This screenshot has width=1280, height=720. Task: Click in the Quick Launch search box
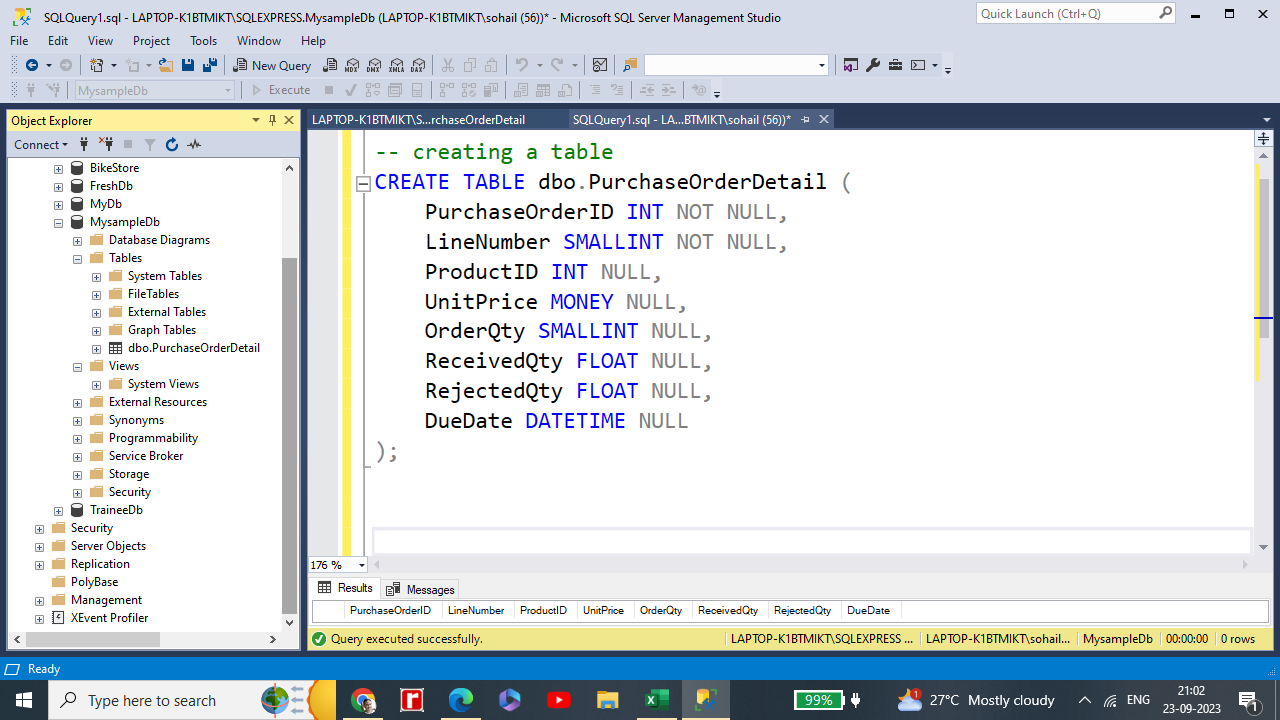pyautogui.click(x=1067, y=13)
